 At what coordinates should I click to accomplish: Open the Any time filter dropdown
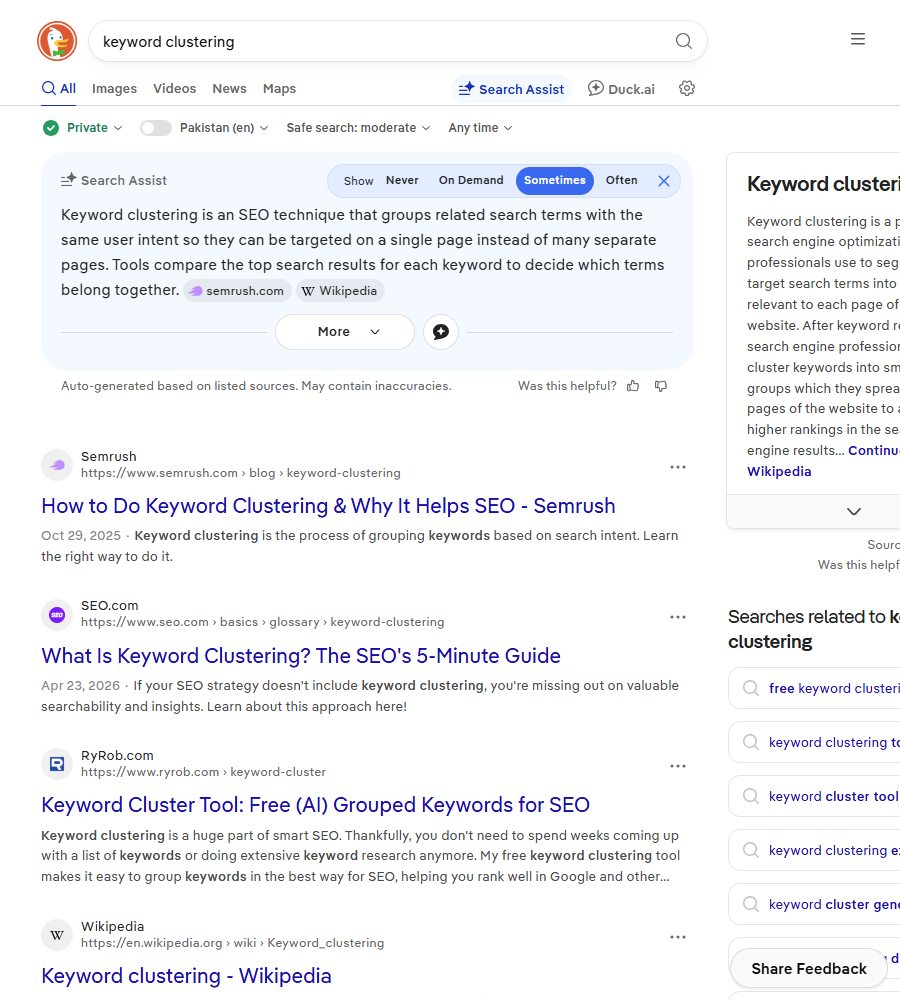click(x=480, y=128)
